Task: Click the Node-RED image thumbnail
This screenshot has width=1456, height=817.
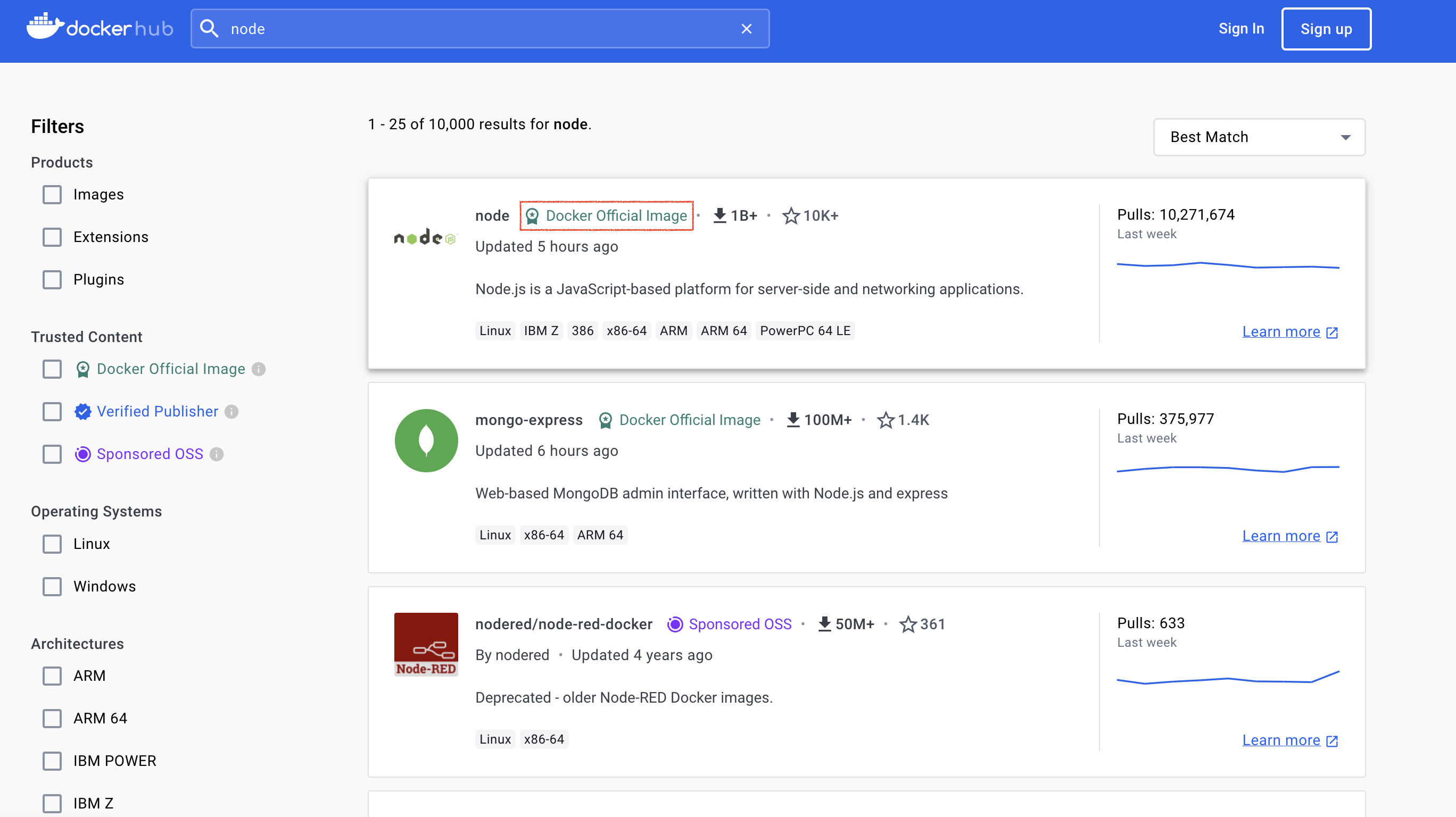Action: click(426, 644)
